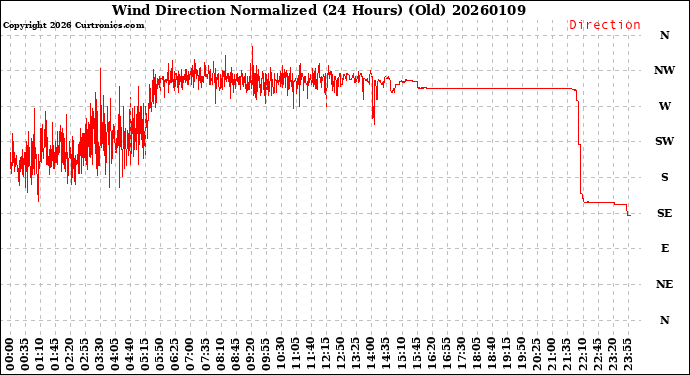Click the '16:55' time axis label

tap(447, 354)
